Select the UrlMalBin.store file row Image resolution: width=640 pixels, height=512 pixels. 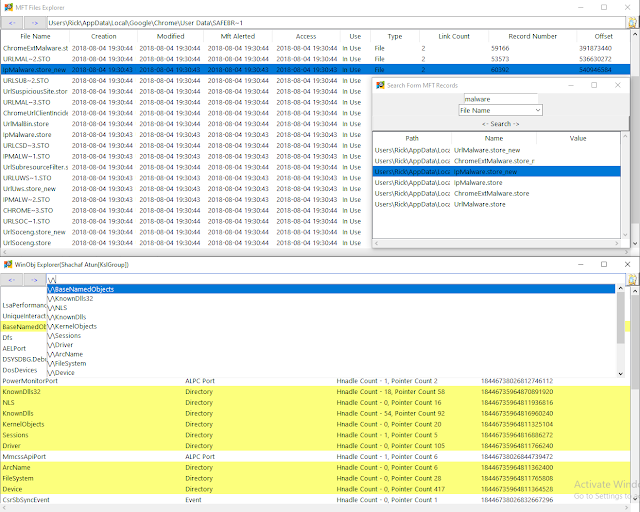[187, 124]
